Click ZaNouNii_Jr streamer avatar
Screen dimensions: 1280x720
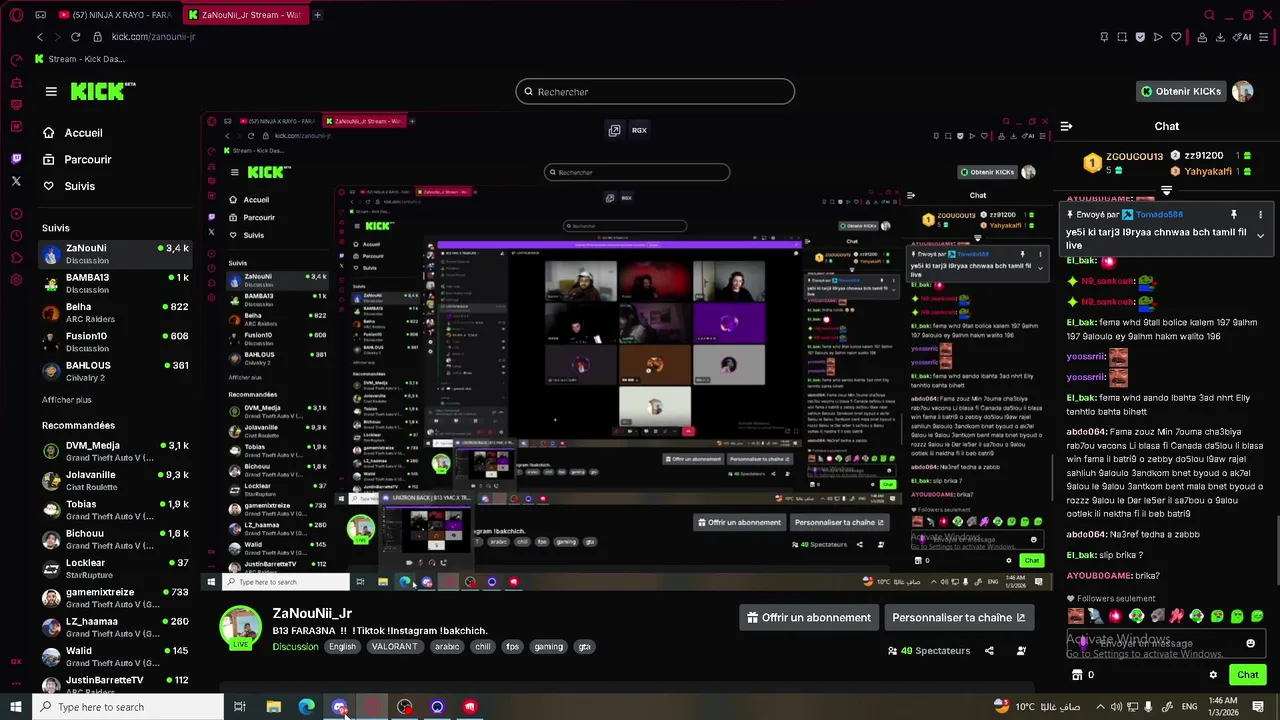click(240, 627)
